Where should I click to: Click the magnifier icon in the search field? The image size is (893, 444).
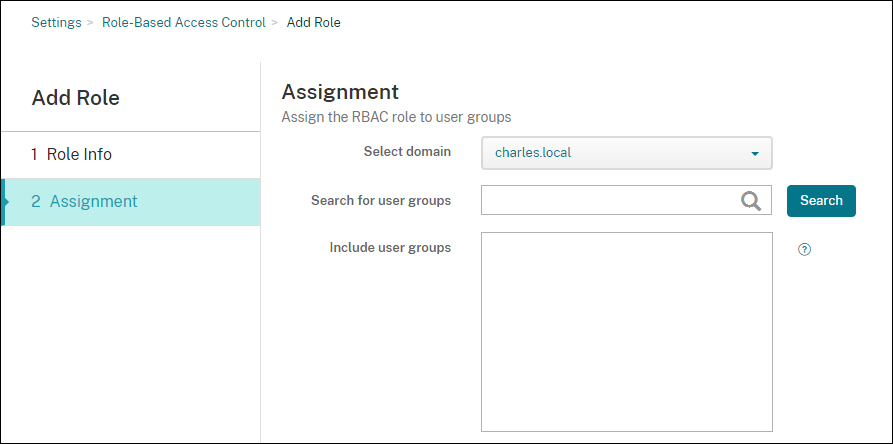click(751, 200)
